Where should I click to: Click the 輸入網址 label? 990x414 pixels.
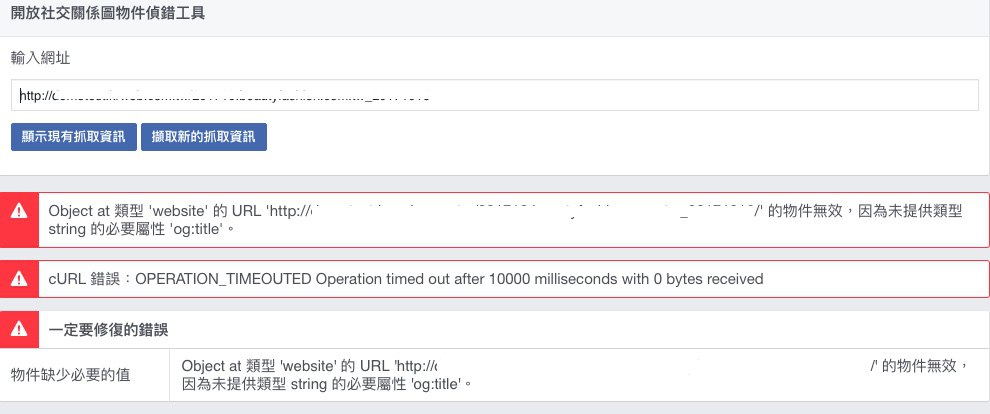40,58
